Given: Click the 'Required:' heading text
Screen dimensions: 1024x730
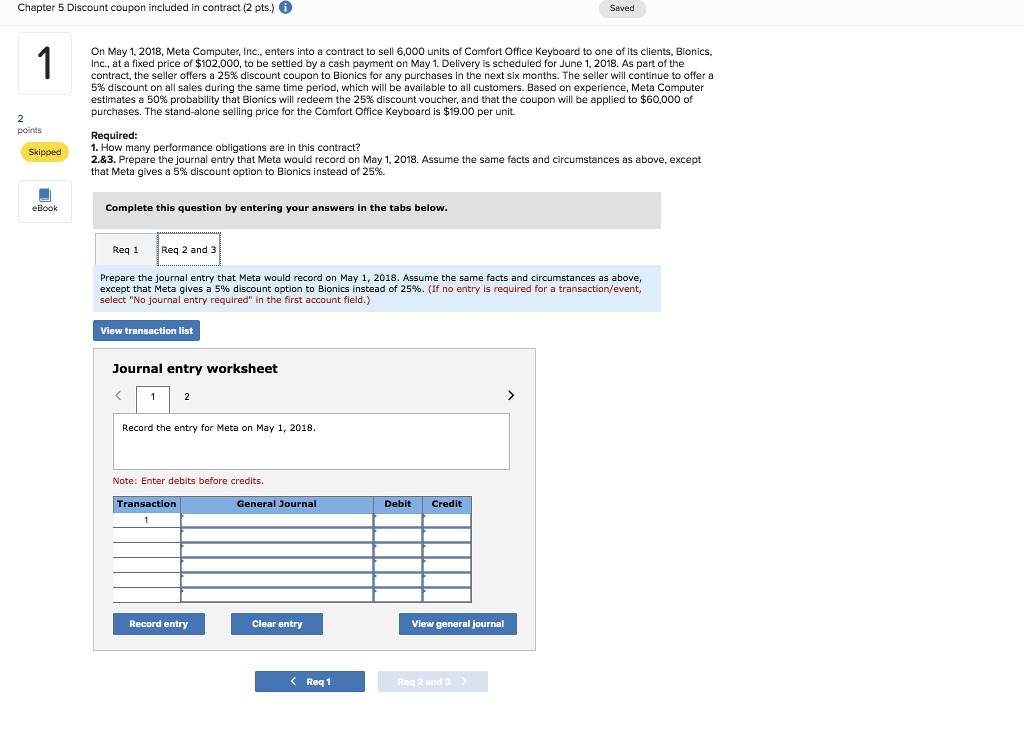Looking at the screenshot, I should [x=114, y=135].
